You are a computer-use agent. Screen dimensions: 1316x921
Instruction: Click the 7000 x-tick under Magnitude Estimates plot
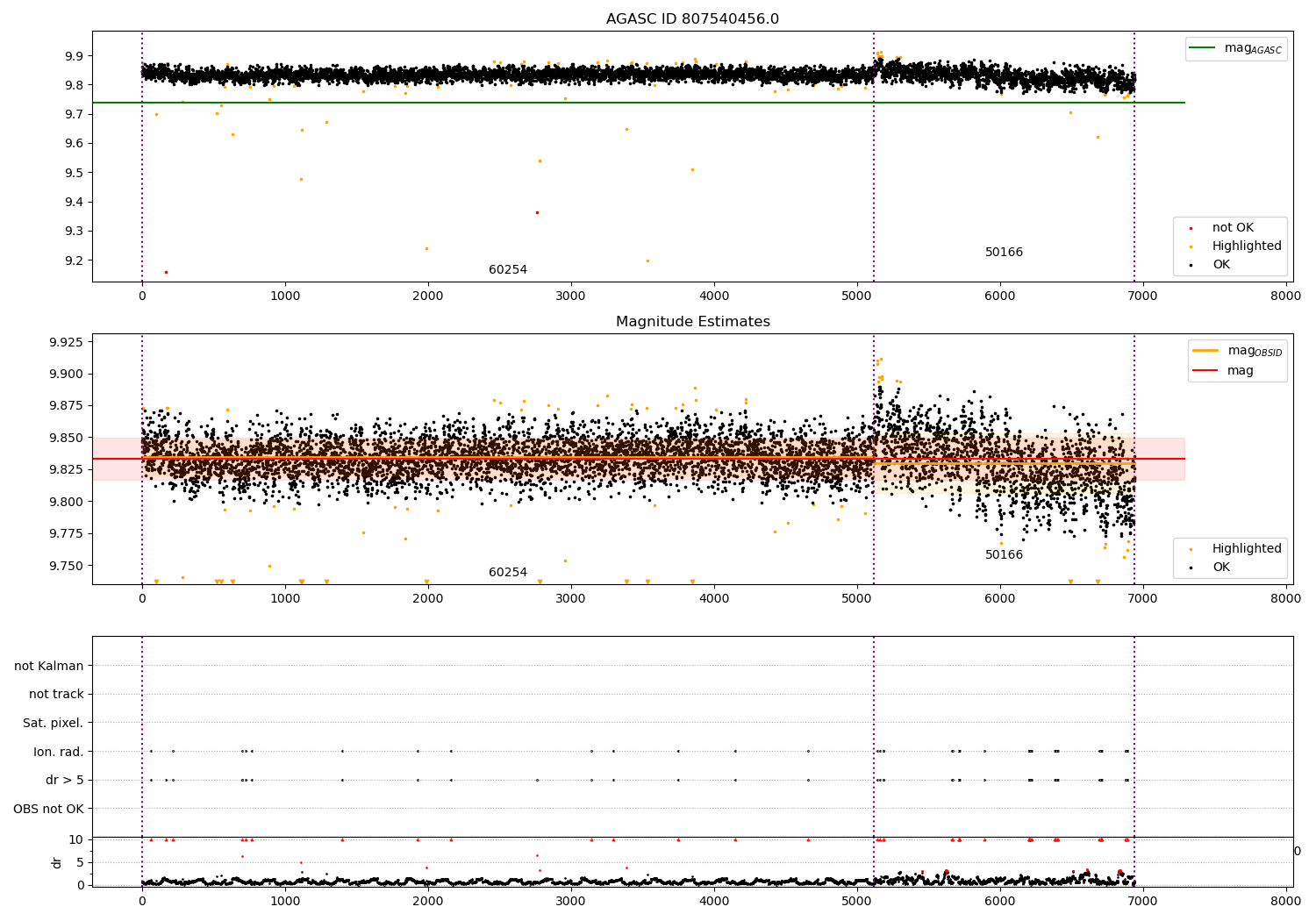1143,598
